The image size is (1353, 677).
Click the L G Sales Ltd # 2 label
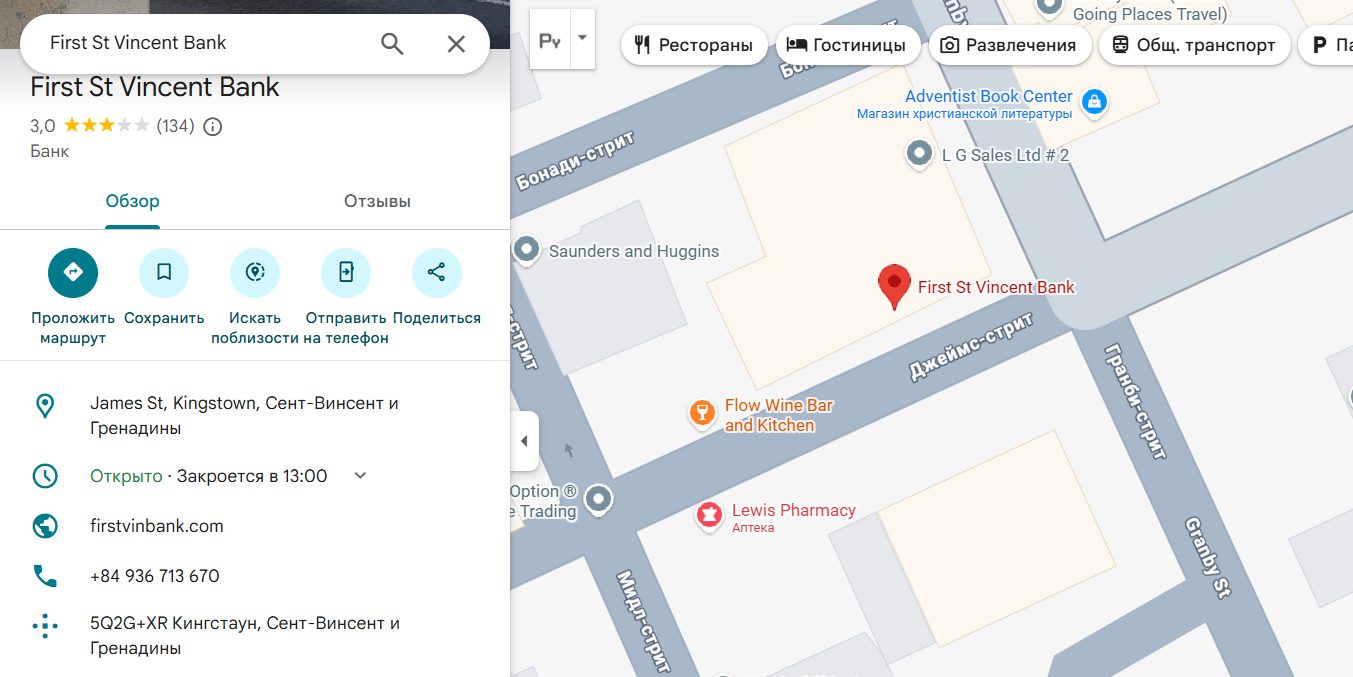[x=1005, y=155]
